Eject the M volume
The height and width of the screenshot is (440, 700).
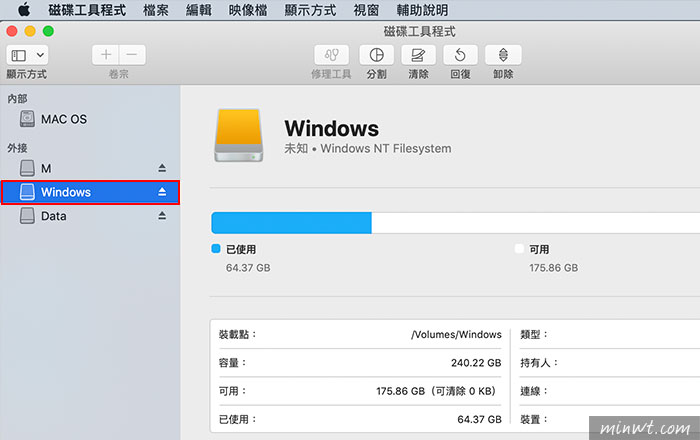click(x=162, y=168)
